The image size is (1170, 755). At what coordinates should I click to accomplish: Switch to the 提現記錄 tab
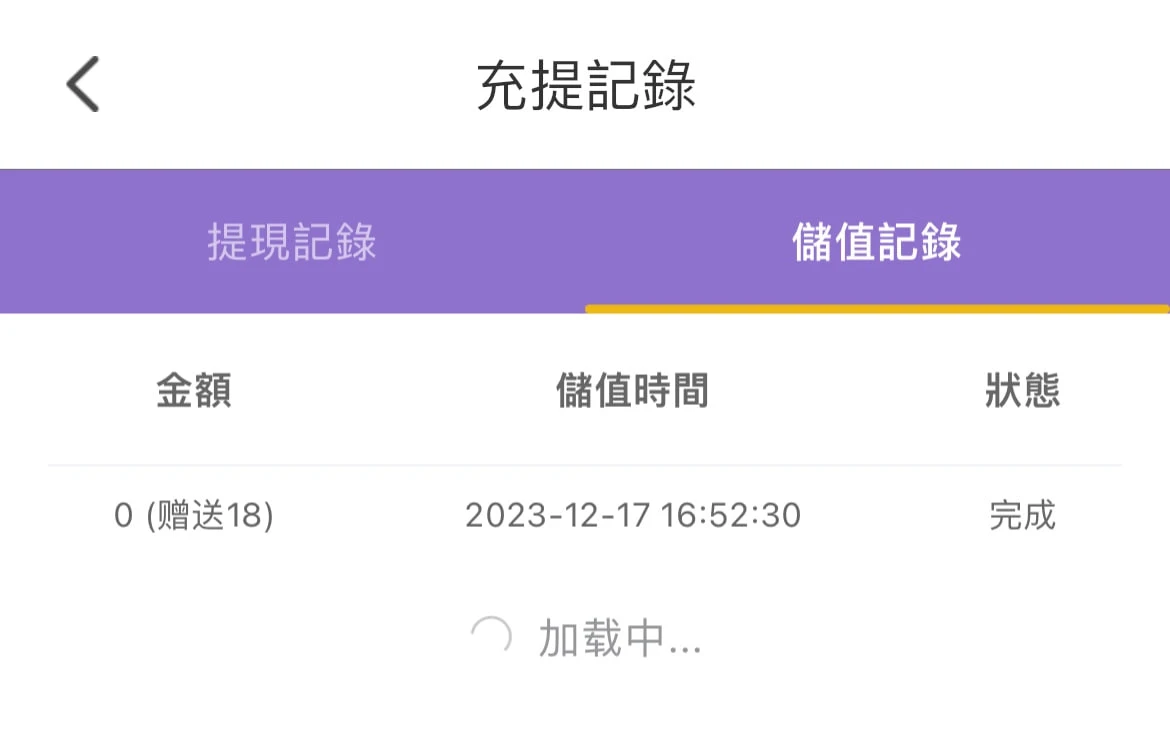(x=292, y=240)
